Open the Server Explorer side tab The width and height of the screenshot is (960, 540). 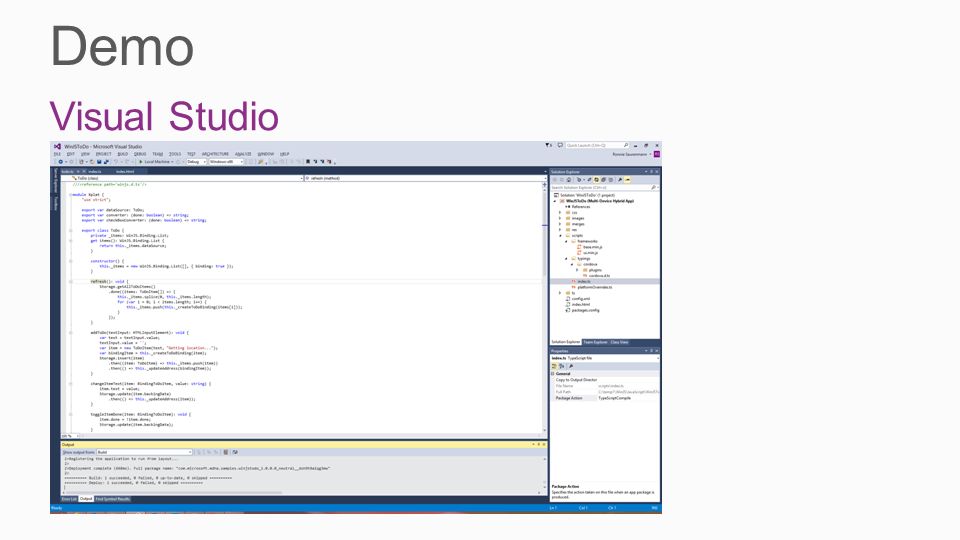55,181
